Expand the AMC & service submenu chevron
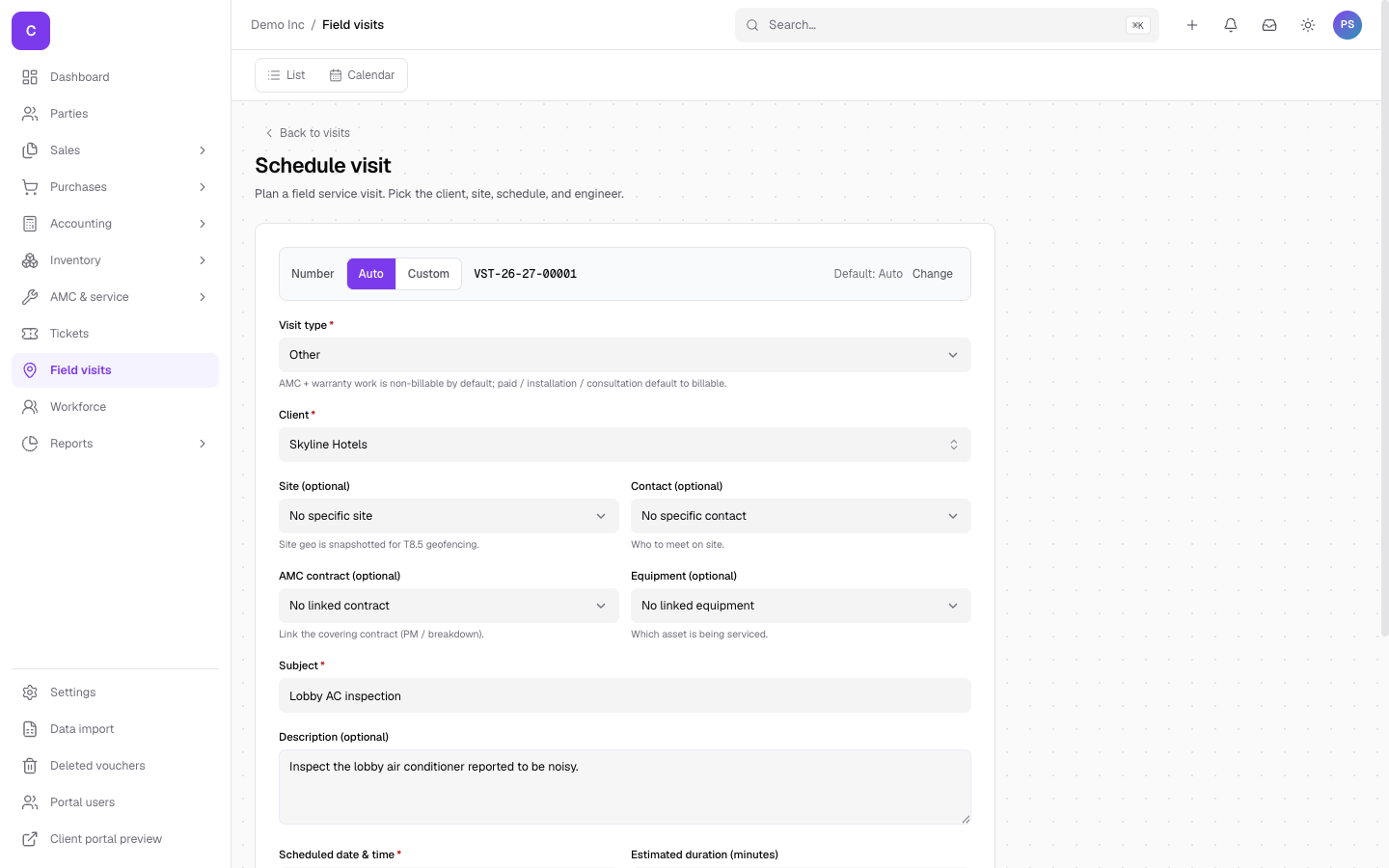Viewport: 1389px width, 868px height. click(x=203, y=297)
